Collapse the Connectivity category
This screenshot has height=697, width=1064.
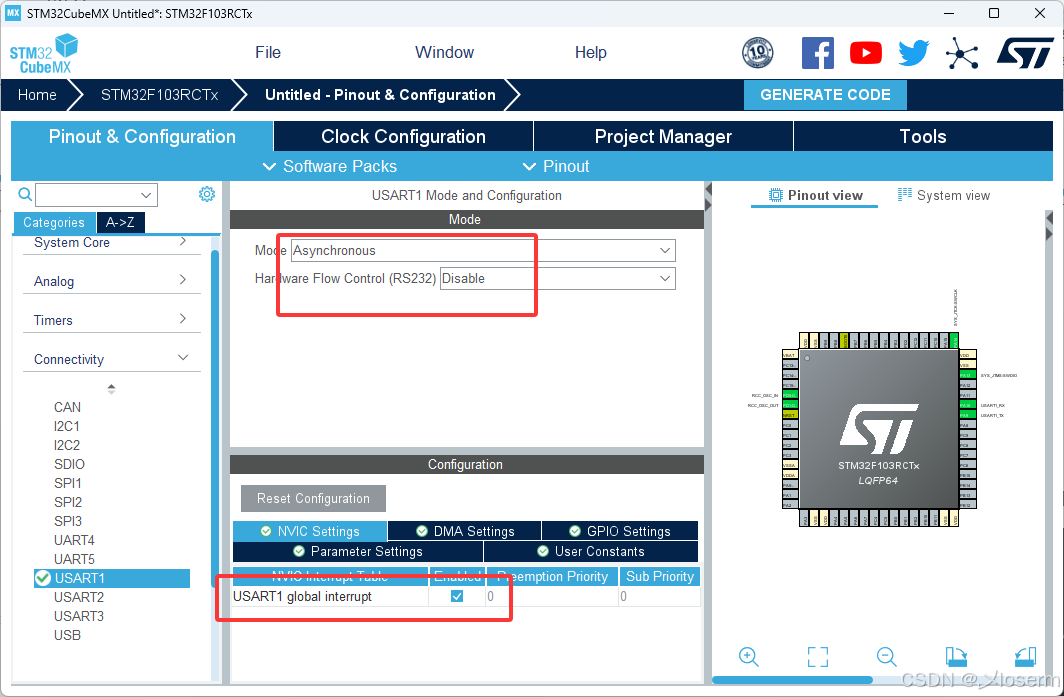tap(112, 359)
